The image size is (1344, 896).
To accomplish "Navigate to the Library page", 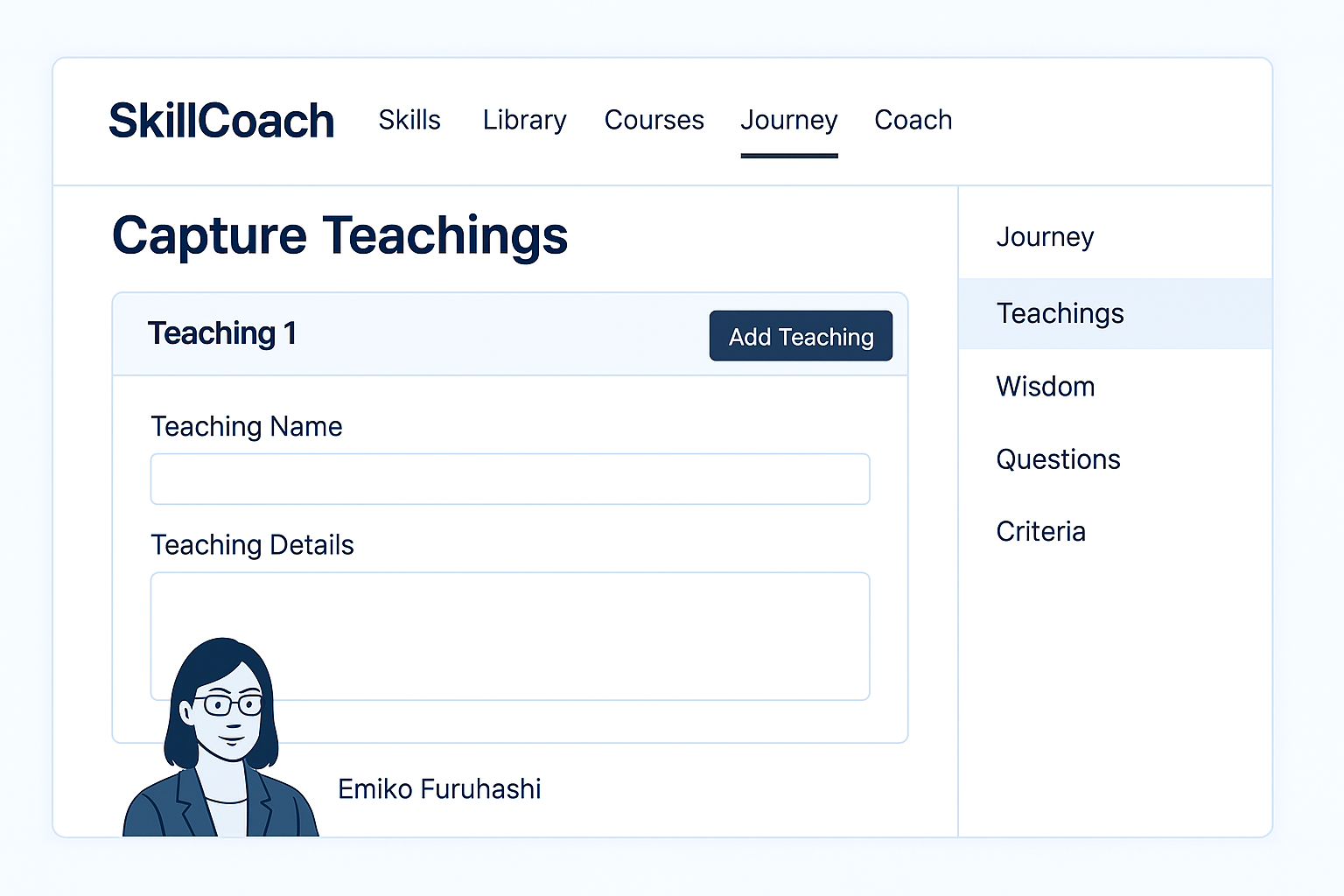I will [x=524, y=120].
